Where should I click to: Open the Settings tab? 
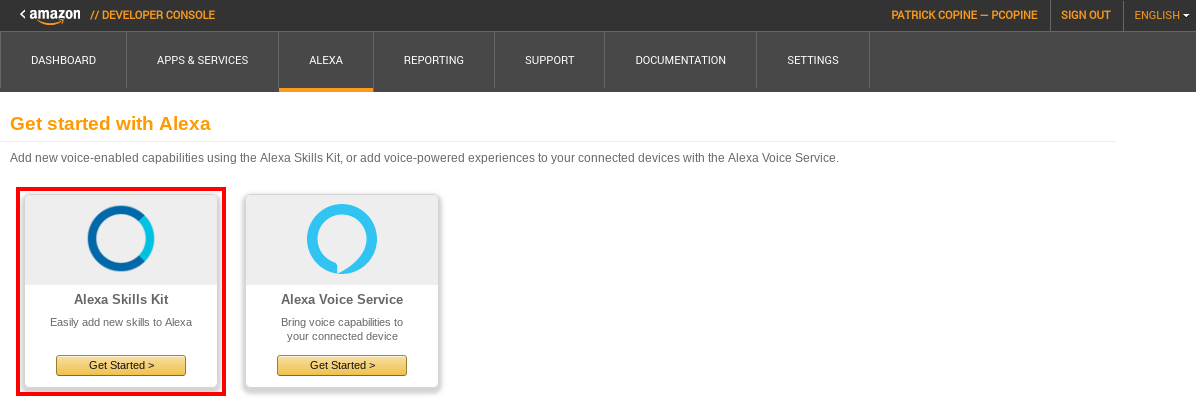tap(813, 60)
